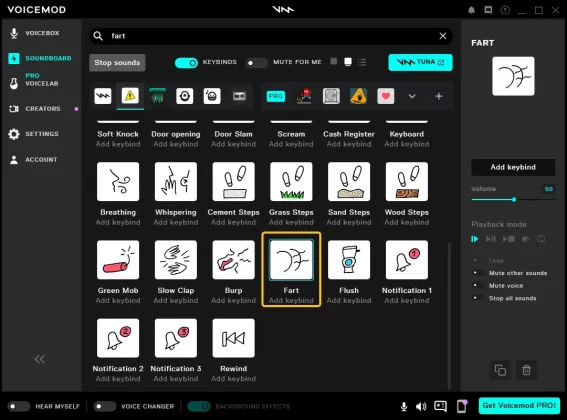Toggle Voice Changer switch
The image size is (567, 420).
[x=105, y=406]
